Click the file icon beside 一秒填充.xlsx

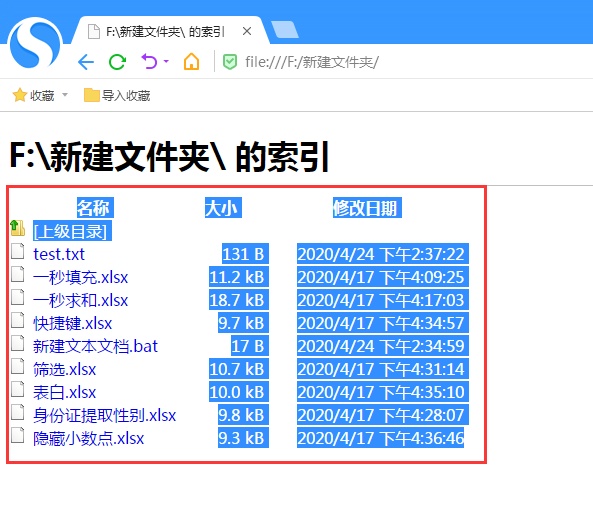[x=17, y=274]
